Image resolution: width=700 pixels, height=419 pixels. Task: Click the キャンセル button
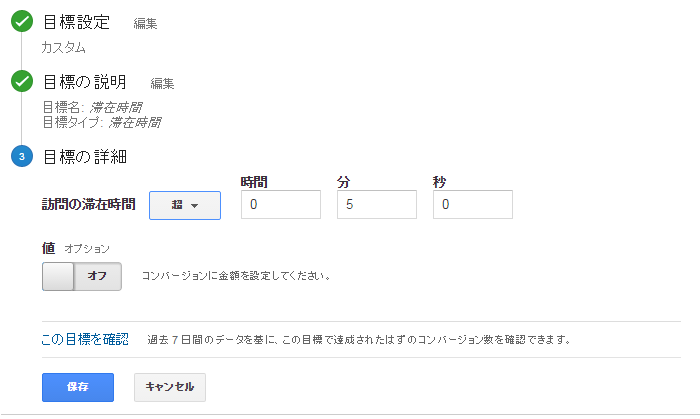(x=170, y=387)
